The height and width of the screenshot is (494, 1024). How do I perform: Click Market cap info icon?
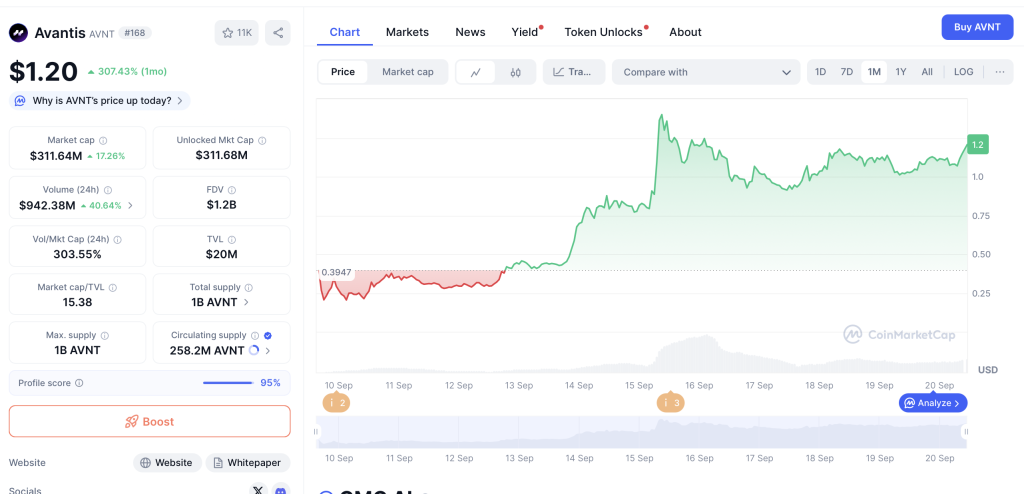click(103, 141)
